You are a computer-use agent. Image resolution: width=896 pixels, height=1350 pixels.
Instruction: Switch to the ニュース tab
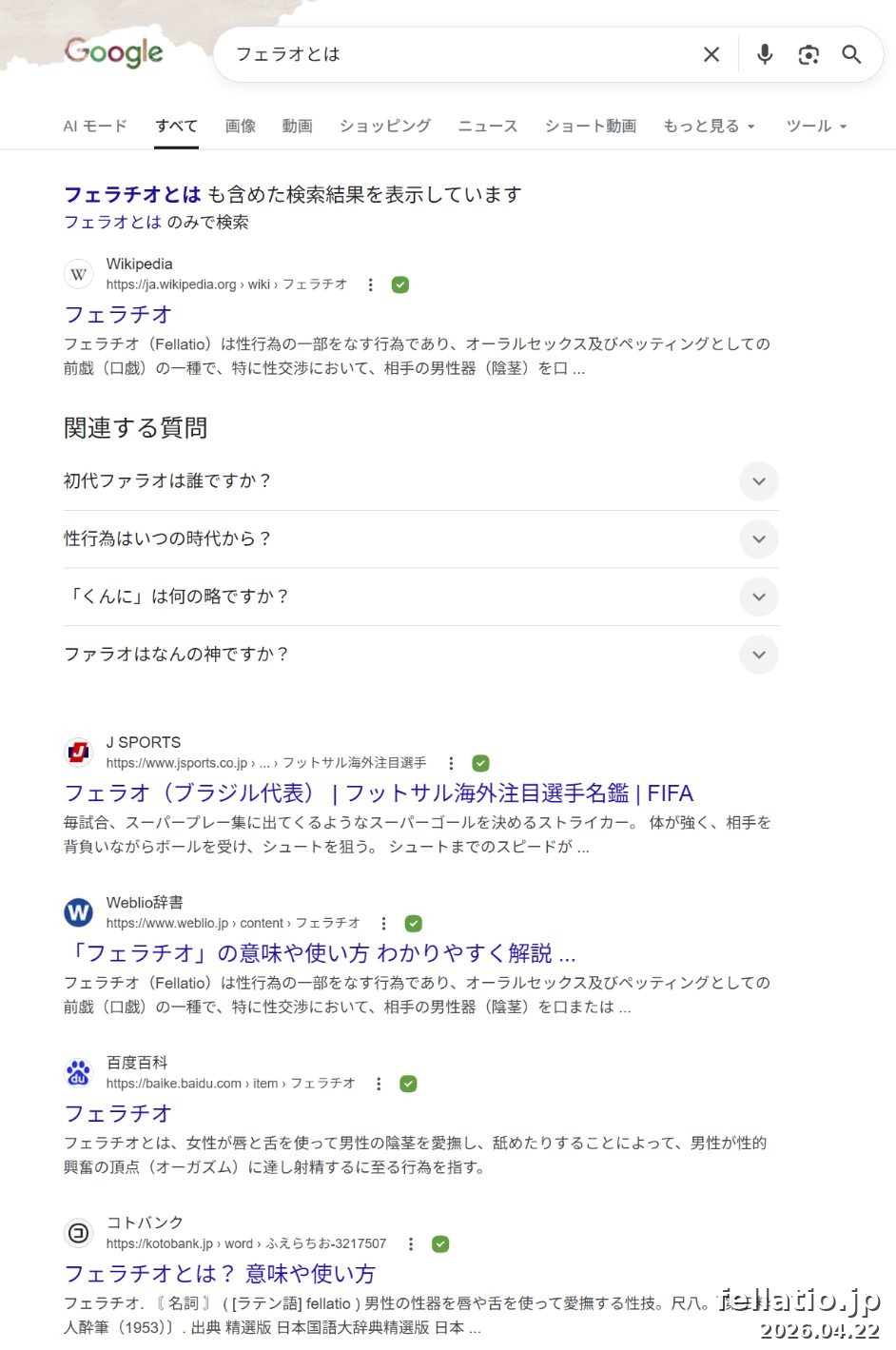487,126
